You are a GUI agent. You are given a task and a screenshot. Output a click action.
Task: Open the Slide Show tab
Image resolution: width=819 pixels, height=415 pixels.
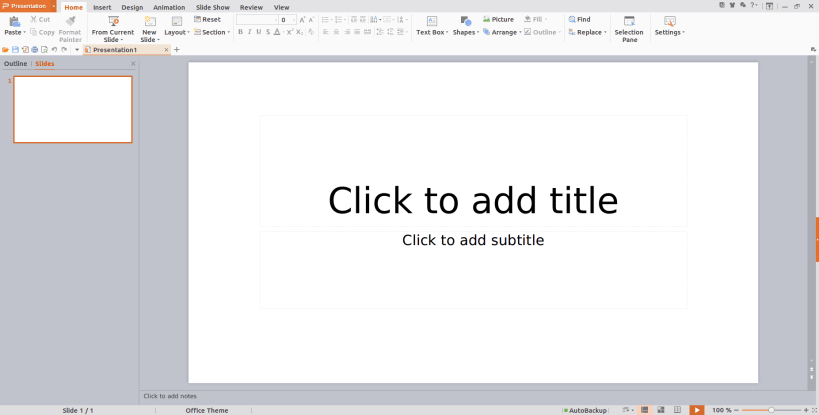point(213,7)
